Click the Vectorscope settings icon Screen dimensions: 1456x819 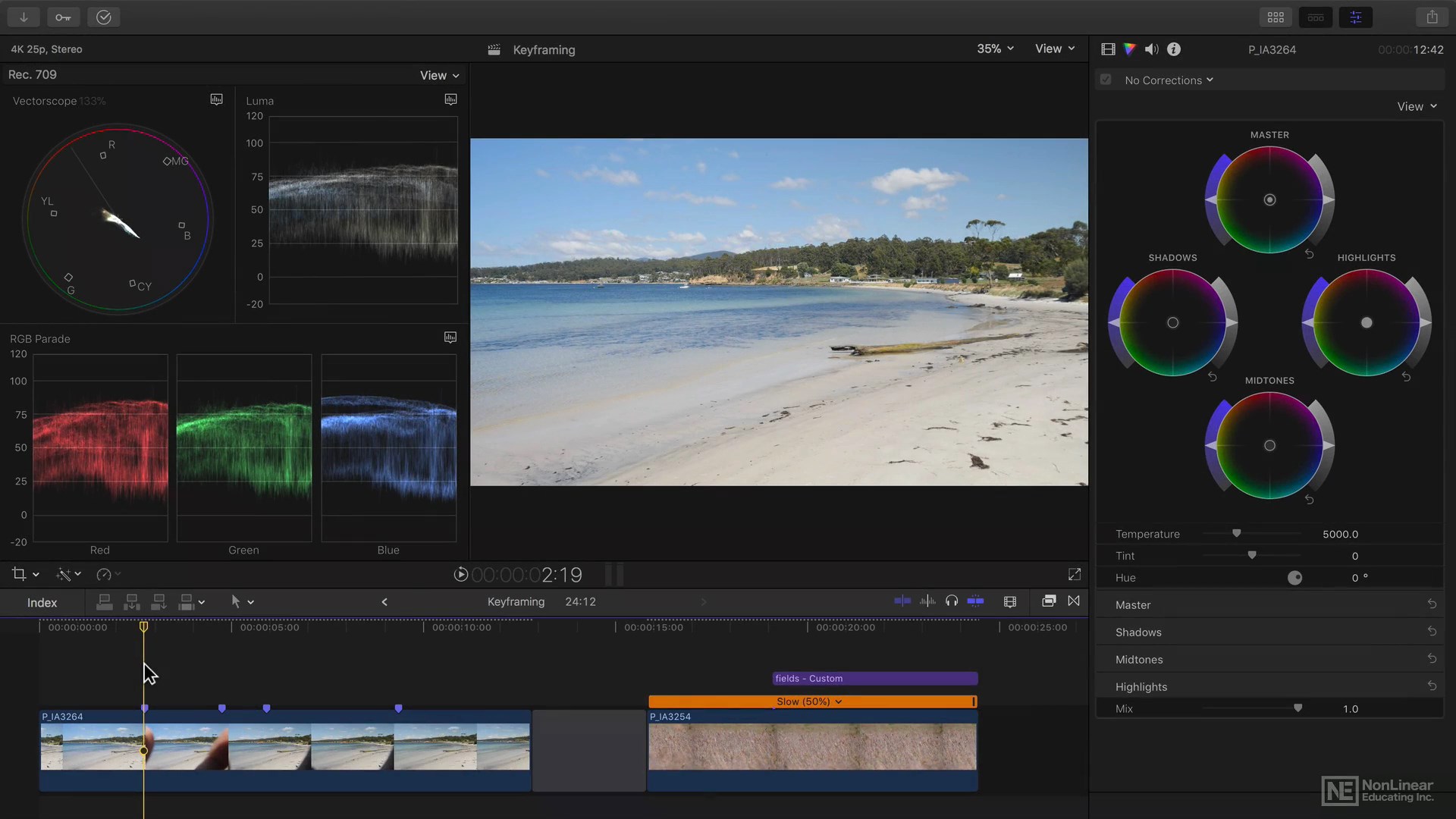point(216,99)
